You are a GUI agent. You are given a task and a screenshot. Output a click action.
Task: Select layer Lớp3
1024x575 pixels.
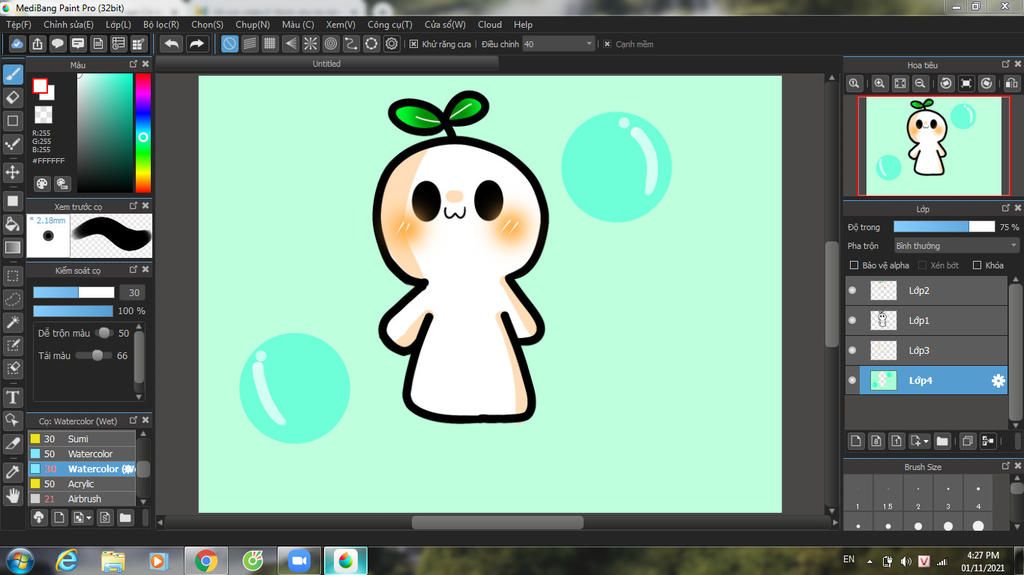[x=926, y=350]
